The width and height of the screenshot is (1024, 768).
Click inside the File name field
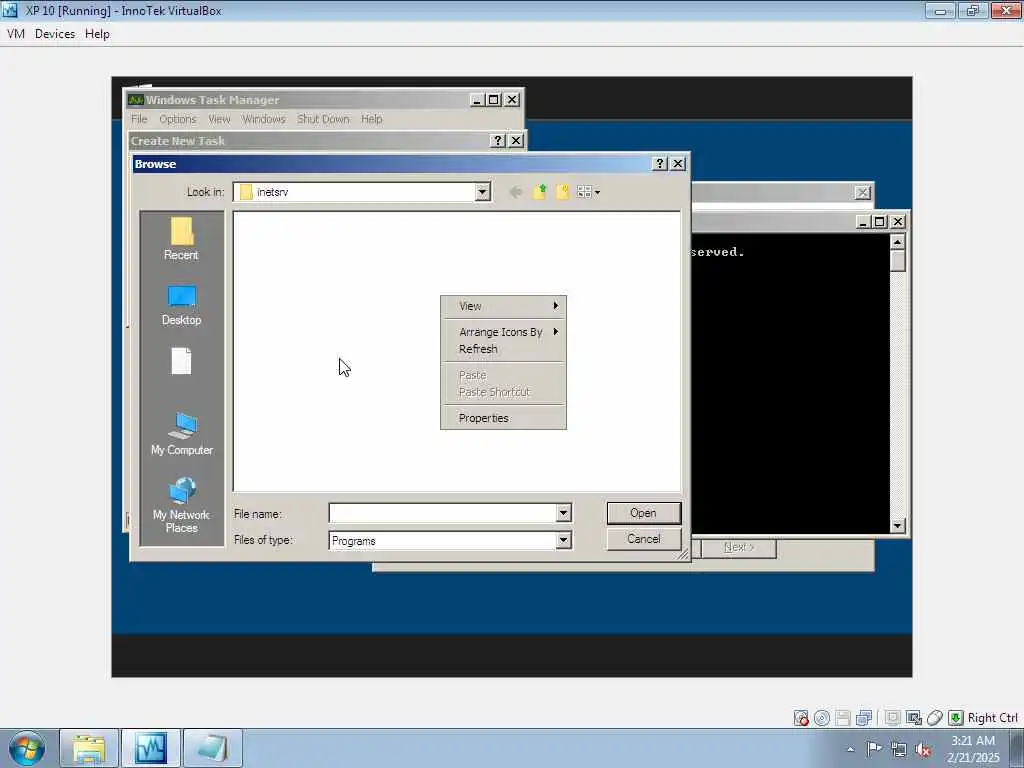(443, 513)
